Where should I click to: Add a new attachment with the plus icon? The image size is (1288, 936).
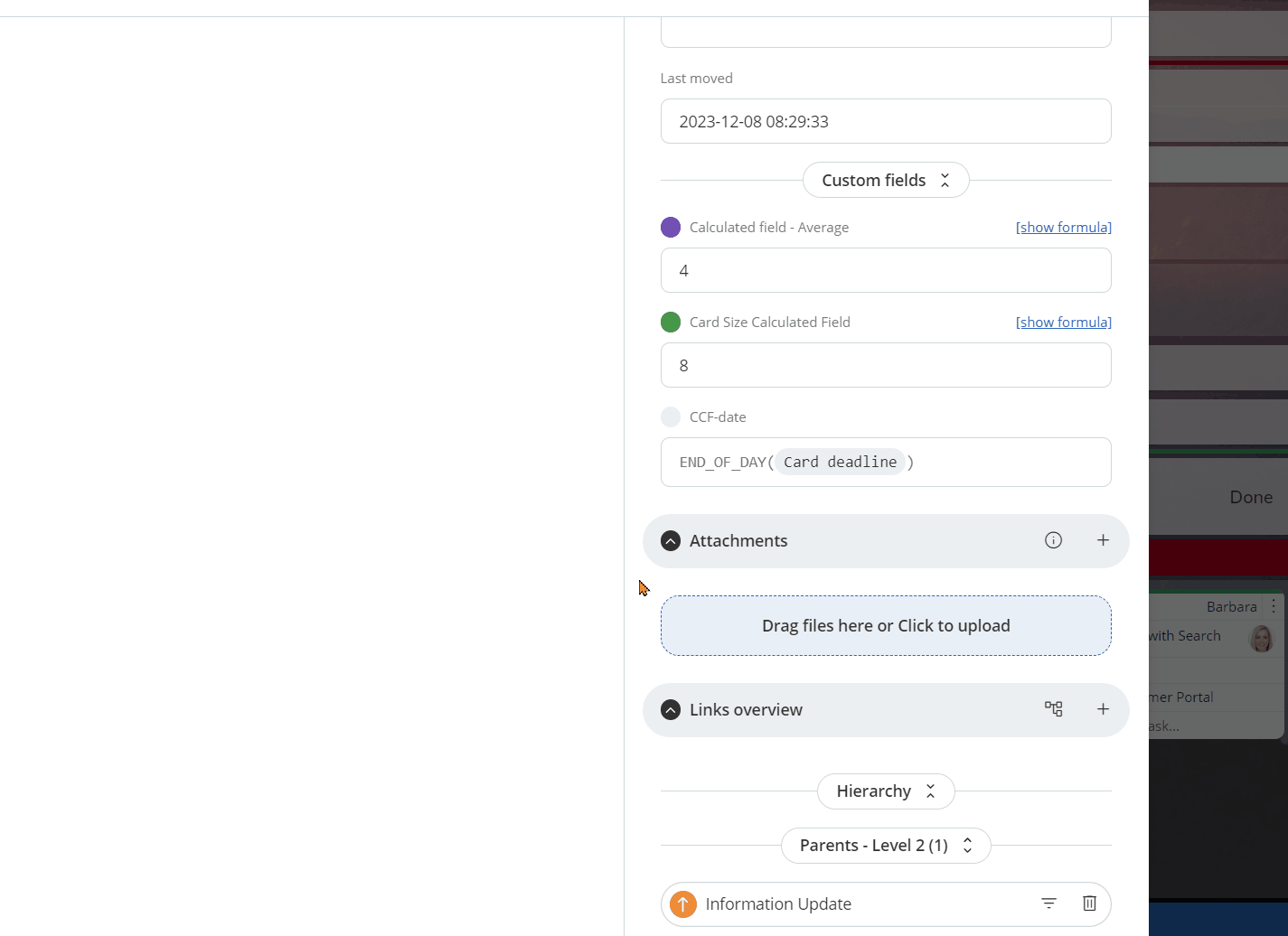coord(1103,540)
